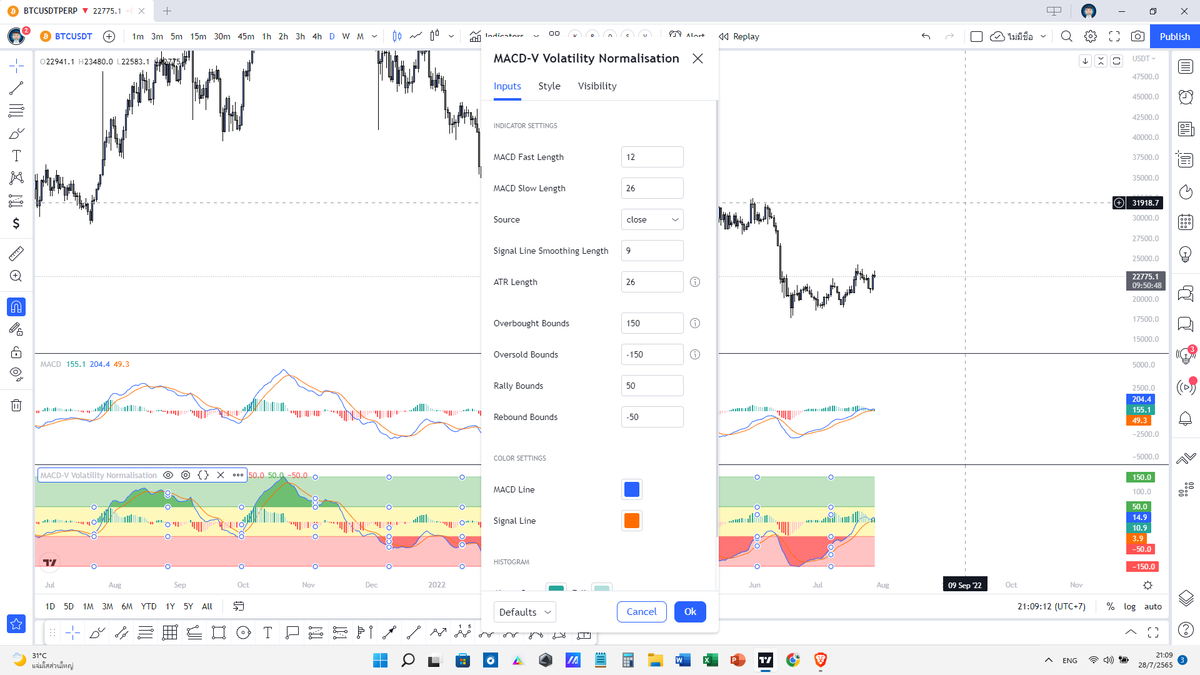The image size is (1200, 675).
Task: Click the Cancel button
Action: 642,612
